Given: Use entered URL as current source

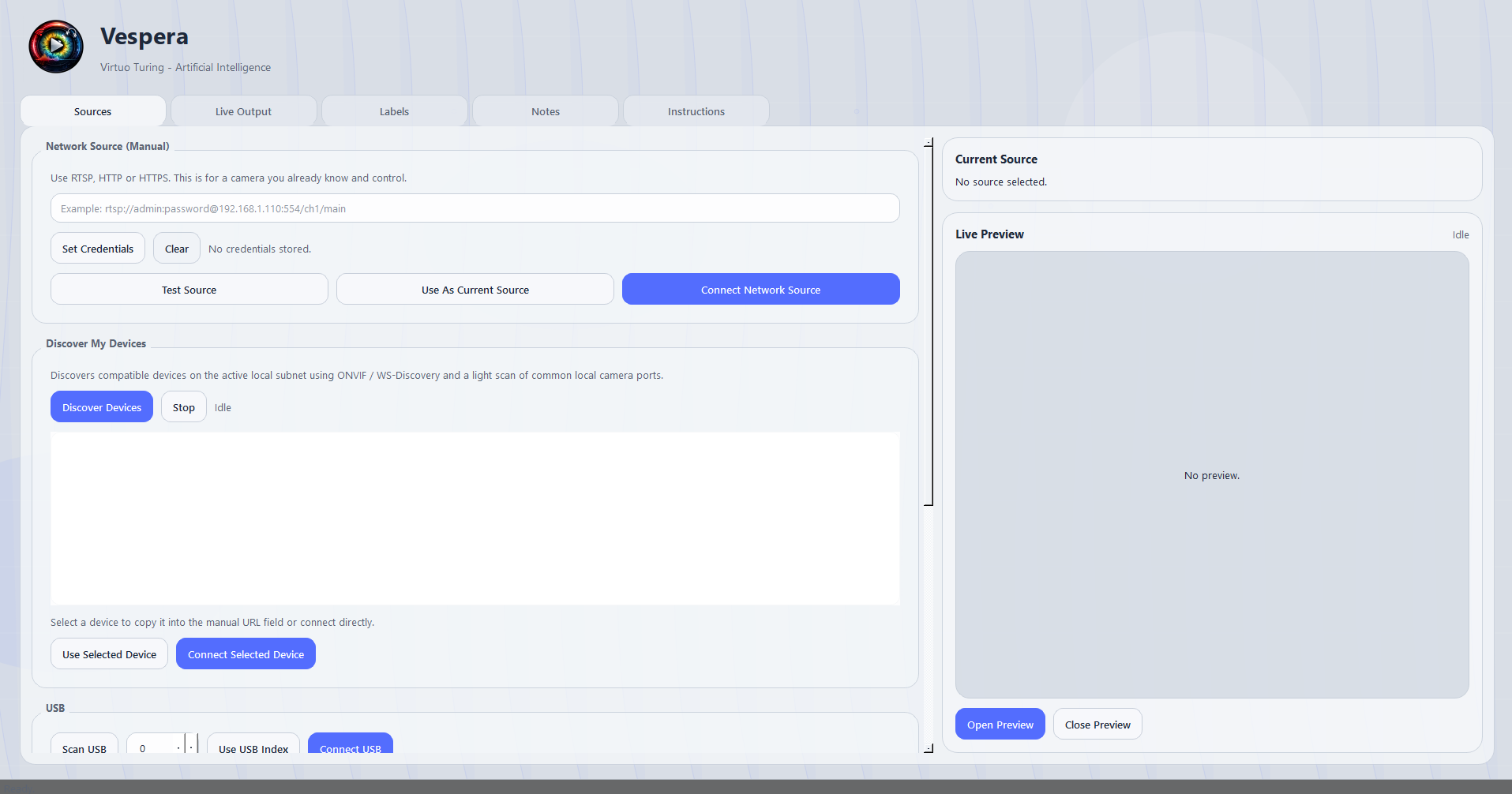Looking at the screenshot, I should (475, 289).
